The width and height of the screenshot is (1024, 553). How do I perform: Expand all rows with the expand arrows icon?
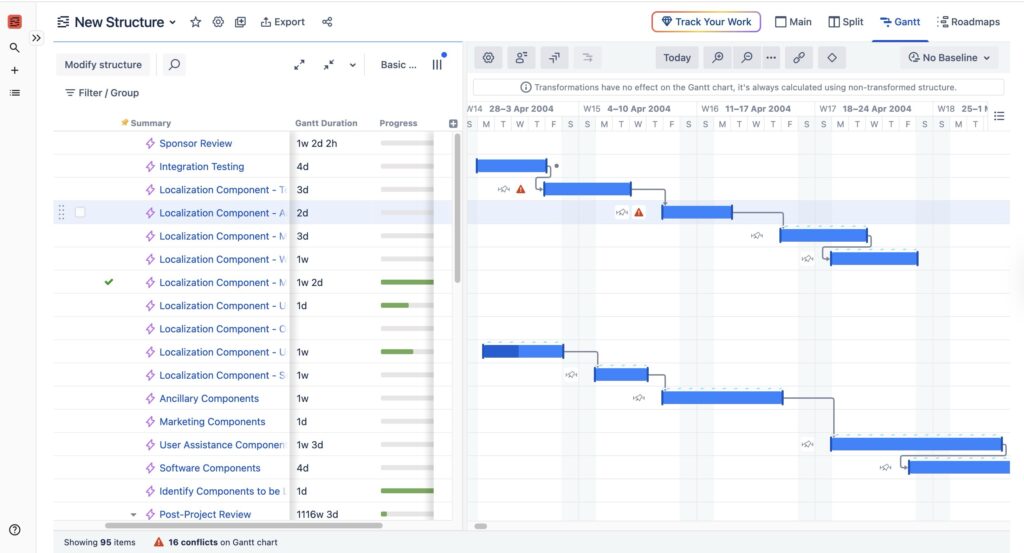(x=299, y=65)
